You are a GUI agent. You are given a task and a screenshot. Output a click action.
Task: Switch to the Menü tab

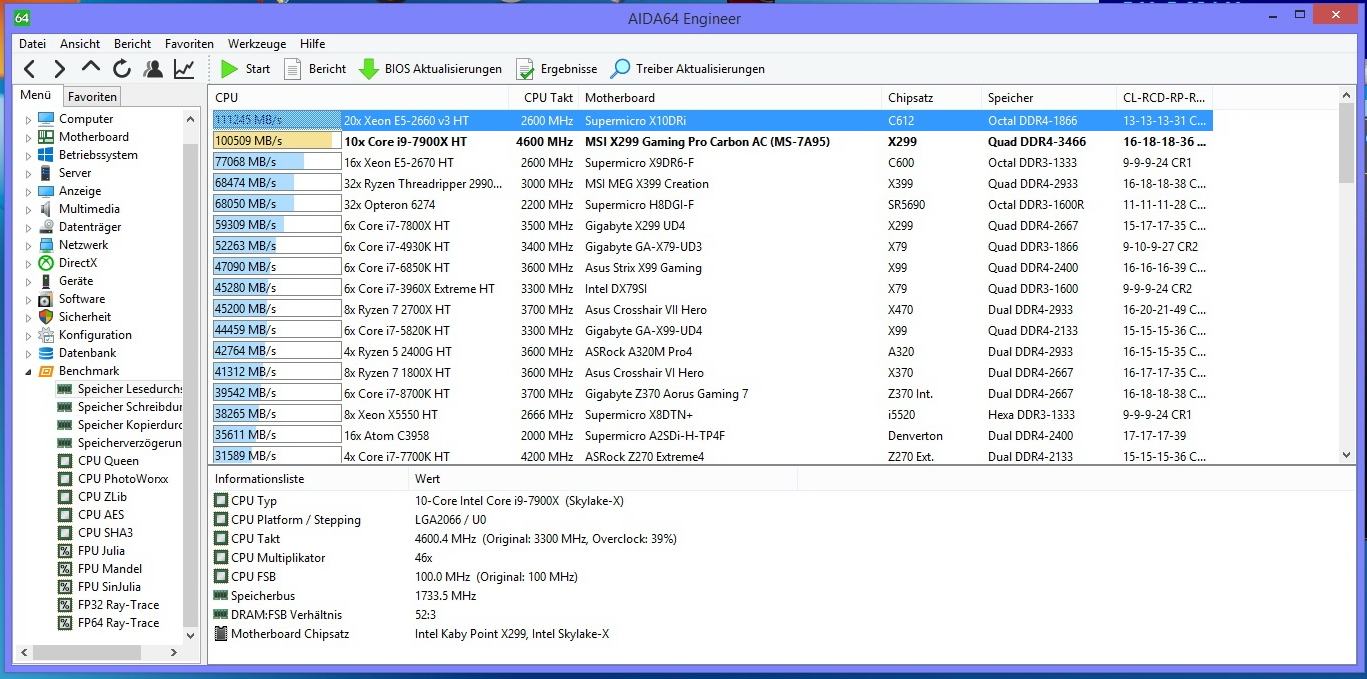click(36, 95)
